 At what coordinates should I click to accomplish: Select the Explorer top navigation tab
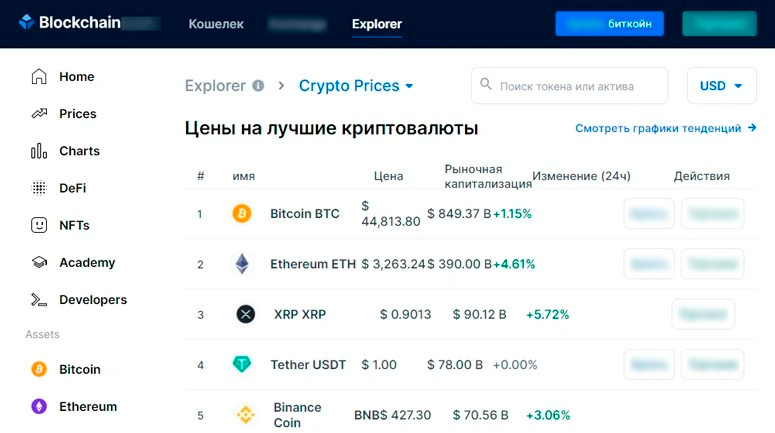tap(377, 23)
